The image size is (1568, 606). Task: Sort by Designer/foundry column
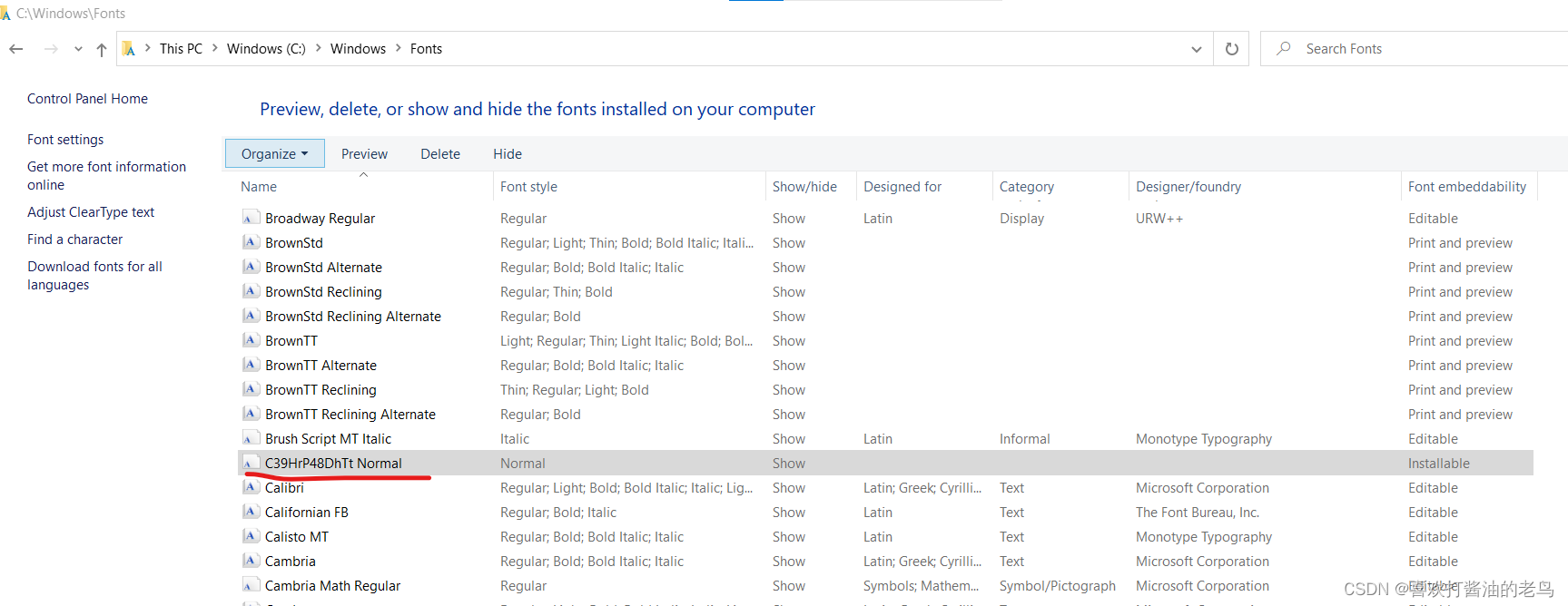[1188, 187]
